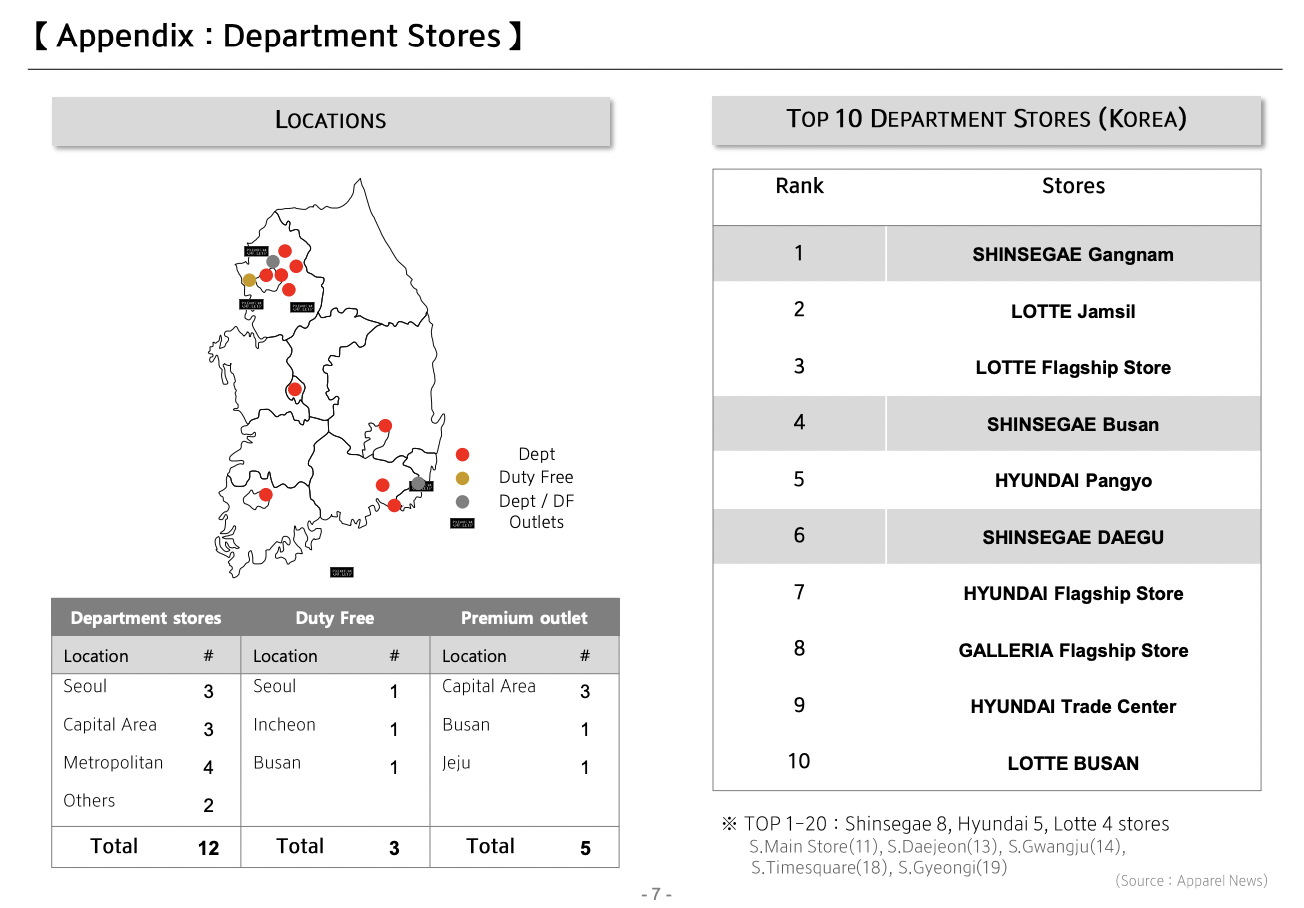Screen dimensions: 1304x908
Task: Click the Department stores total value 12
Action: tap(208, 848)
